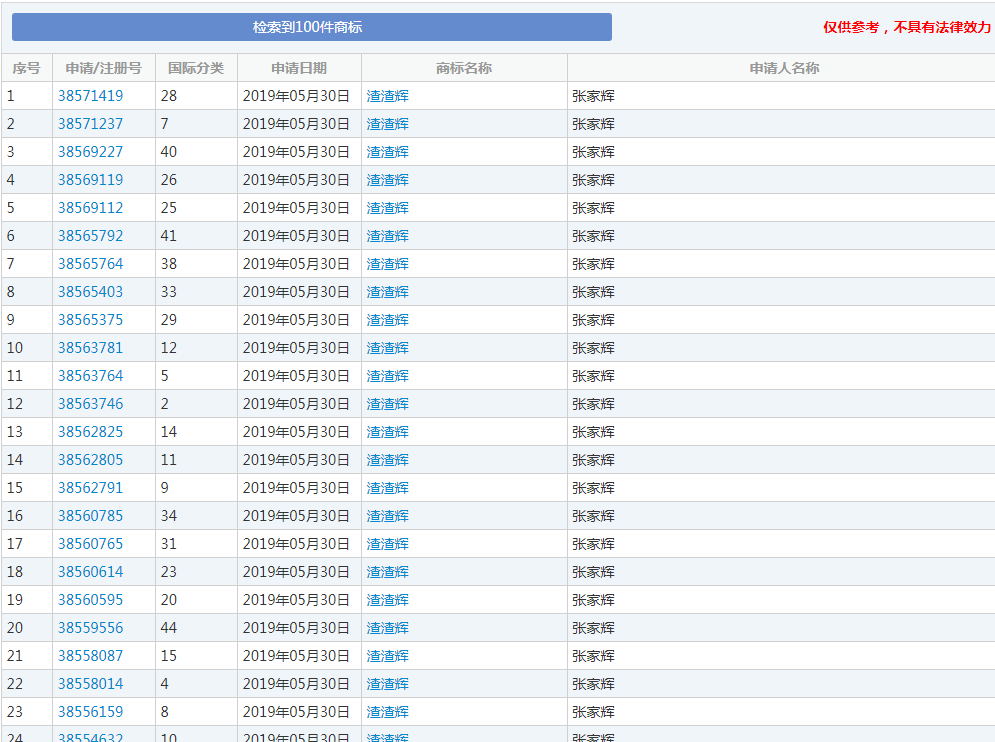This screenshot has height=742, width=995.
Task: Select registration number 38565792
Action: click(90, 236)
